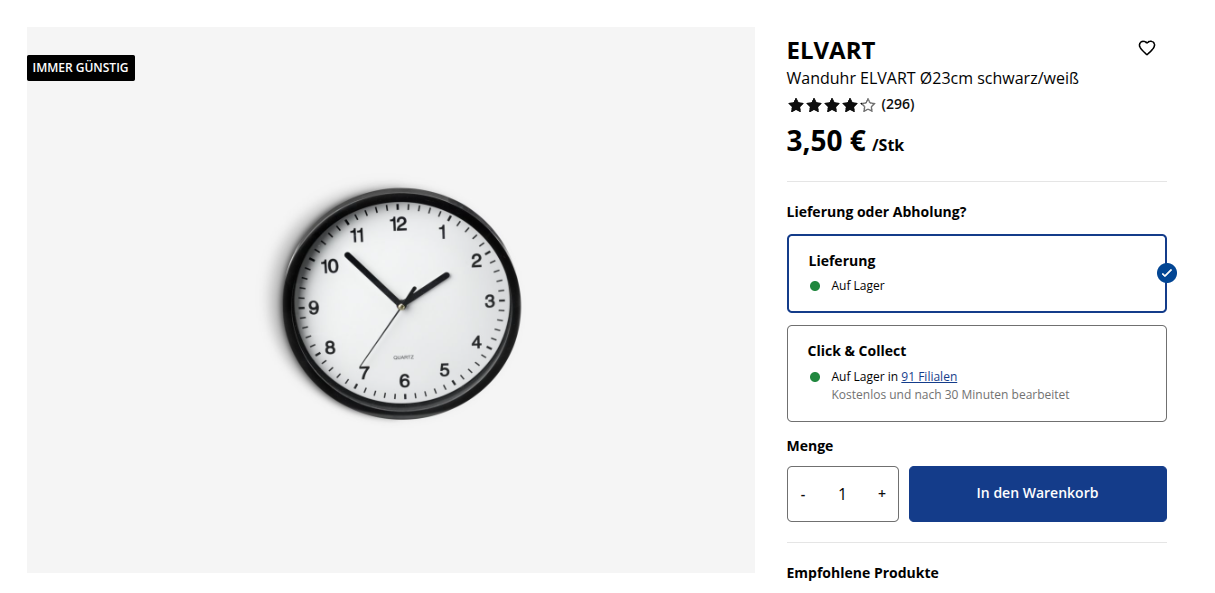This screenshot has width=1215, height=593.
Task: Choose the Click & Collect option
Action: (x=976, y=373)
